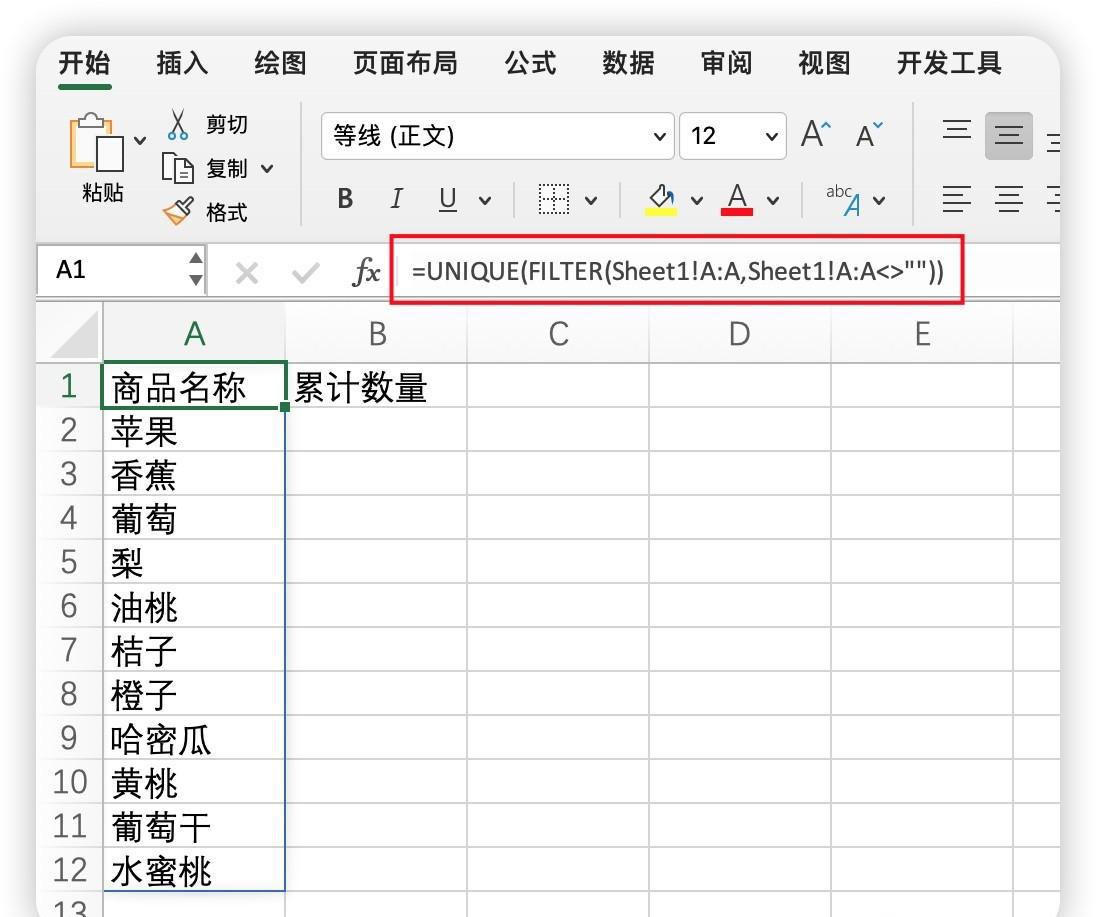1096x917 pixels.
Task: Select cell containing 哈密瓜
Action: (x=194, y=737)
